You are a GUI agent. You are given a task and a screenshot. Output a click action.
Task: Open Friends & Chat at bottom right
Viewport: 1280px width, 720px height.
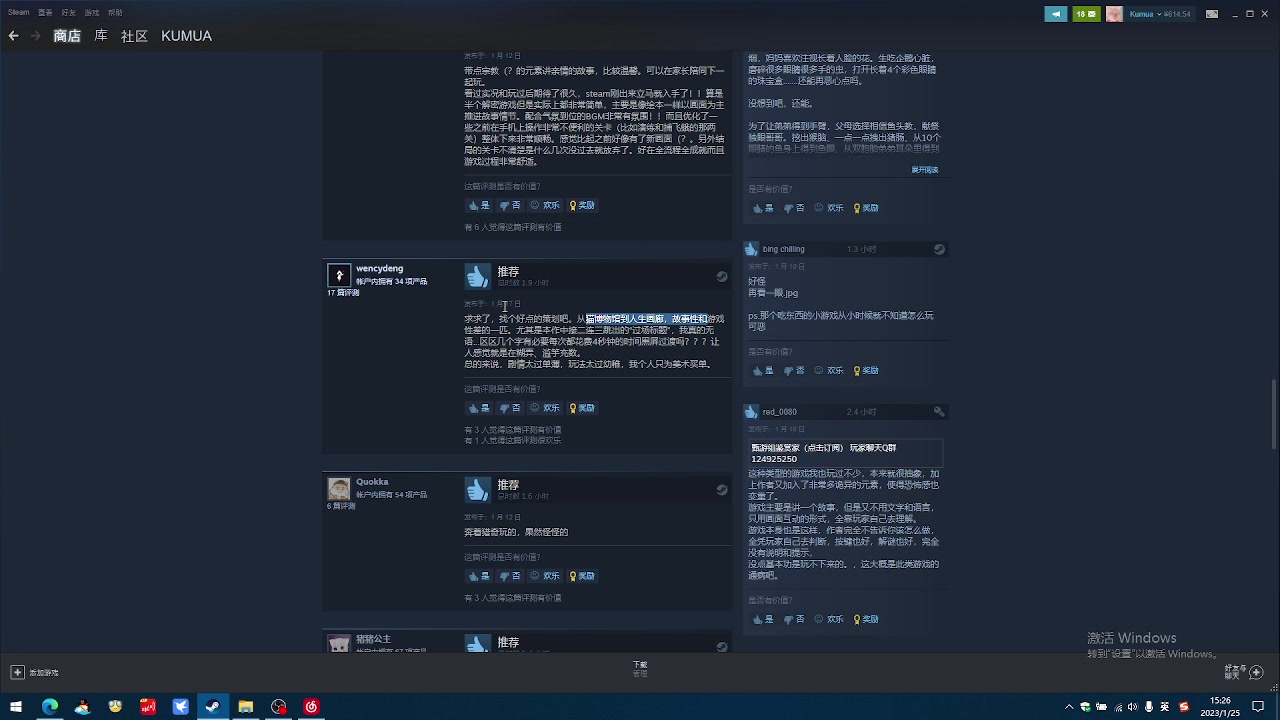coord(1245,672)
